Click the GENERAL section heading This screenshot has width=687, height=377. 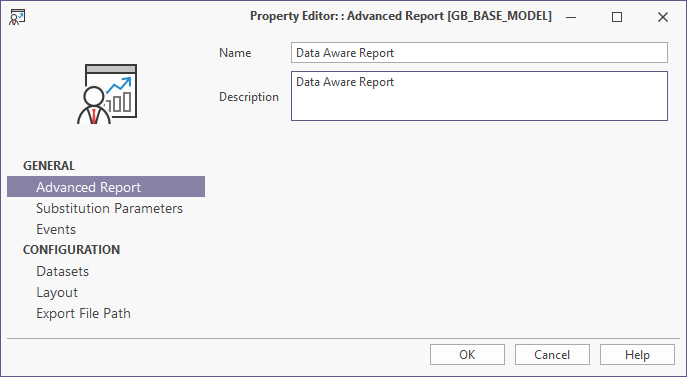[x=49, y=166]
